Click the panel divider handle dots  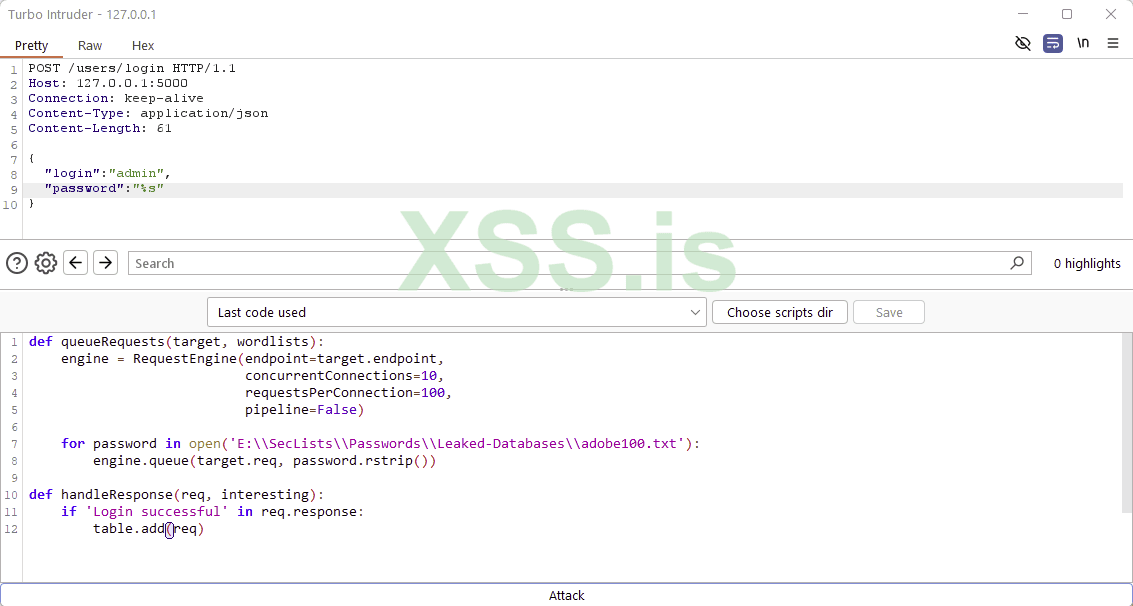[x=566, y=290]
